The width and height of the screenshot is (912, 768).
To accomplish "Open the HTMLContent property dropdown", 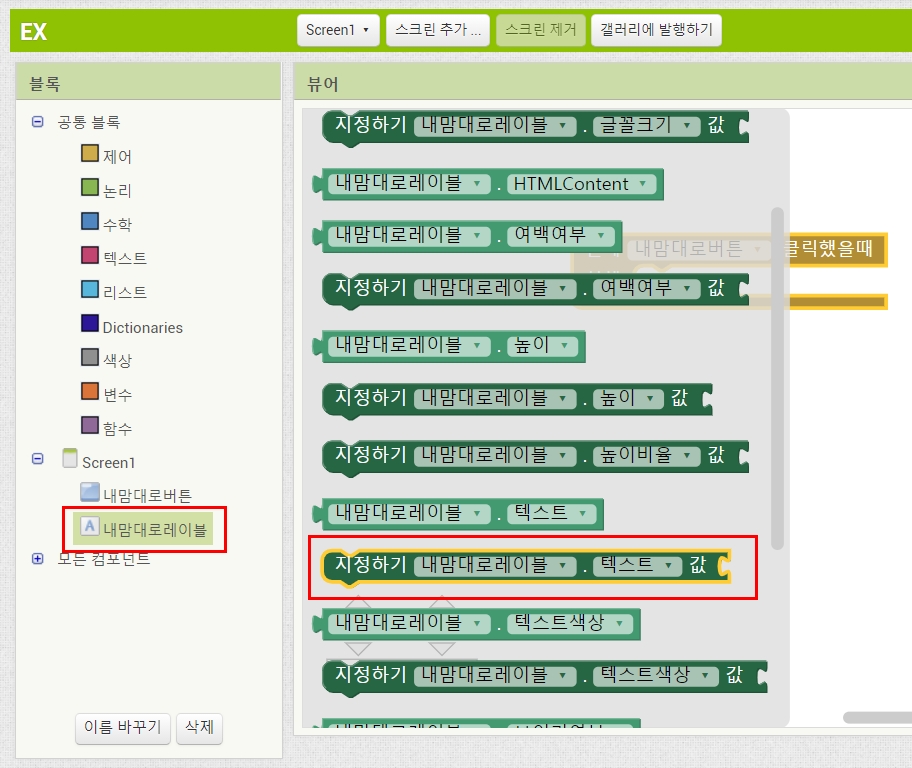I will click(582, 184).
